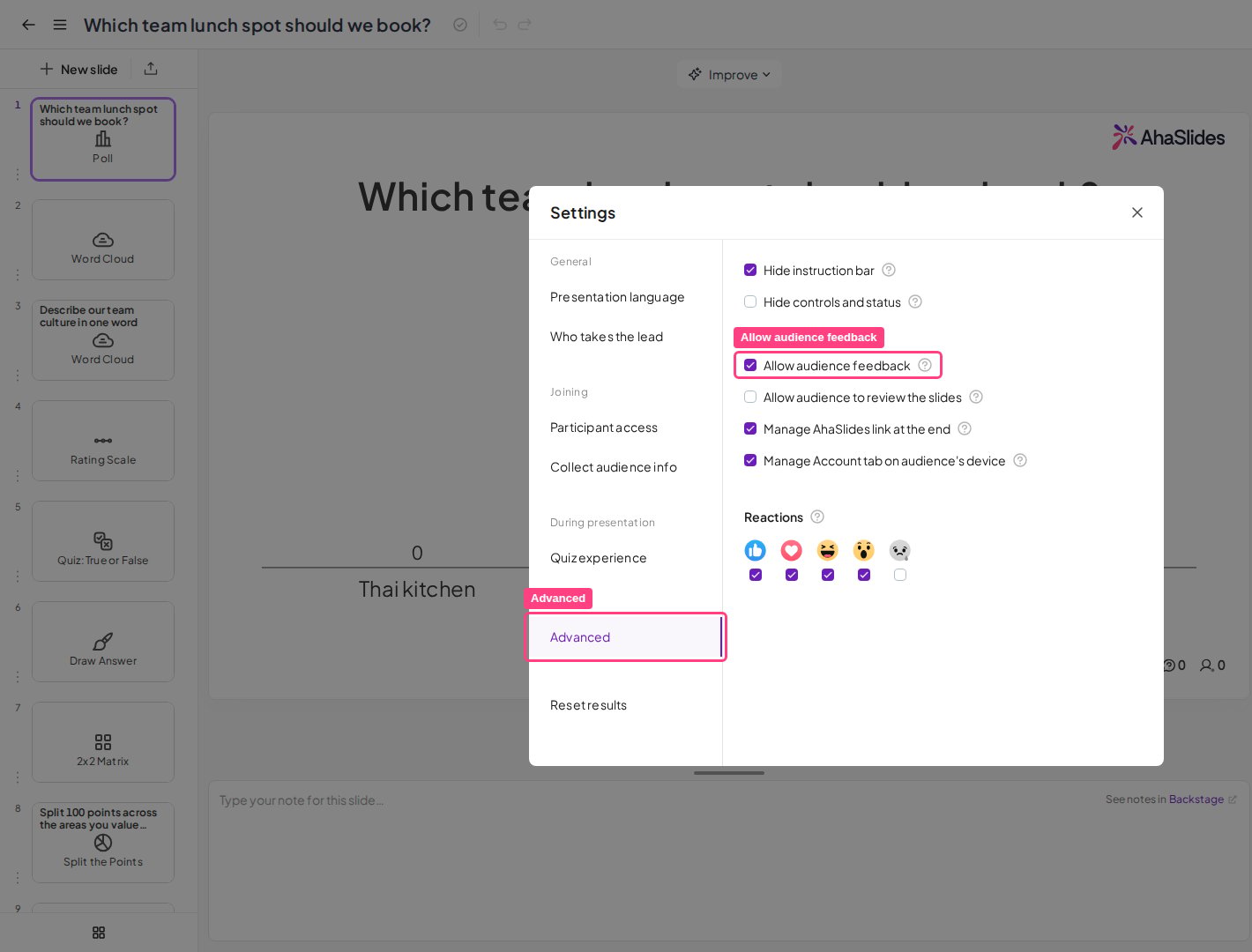
Task: Open the Split the Points slide thumbnail
Action: [x=103, y=843]
